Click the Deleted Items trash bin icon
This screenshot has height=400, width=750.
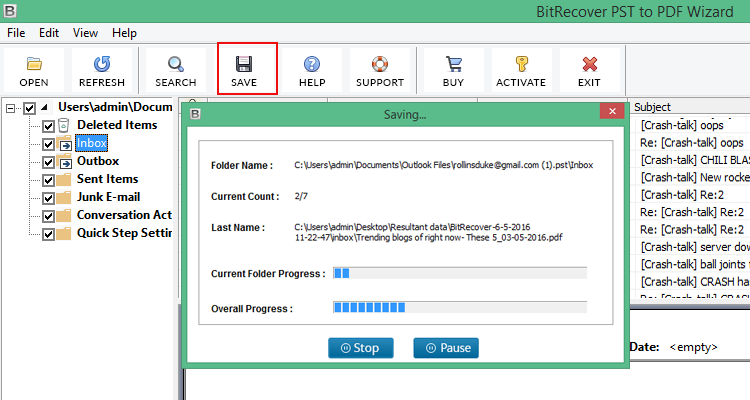(x=63, y=125)
